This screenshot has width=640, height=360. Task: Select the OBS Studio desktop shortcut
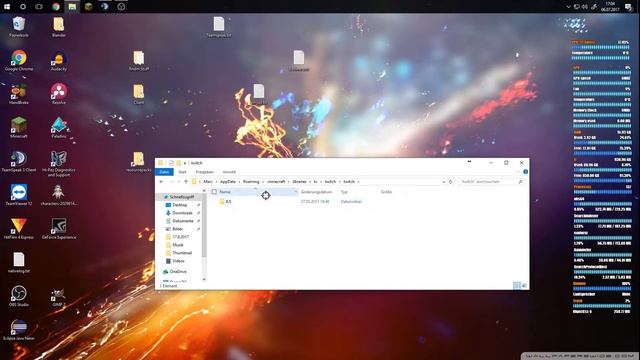19,296
